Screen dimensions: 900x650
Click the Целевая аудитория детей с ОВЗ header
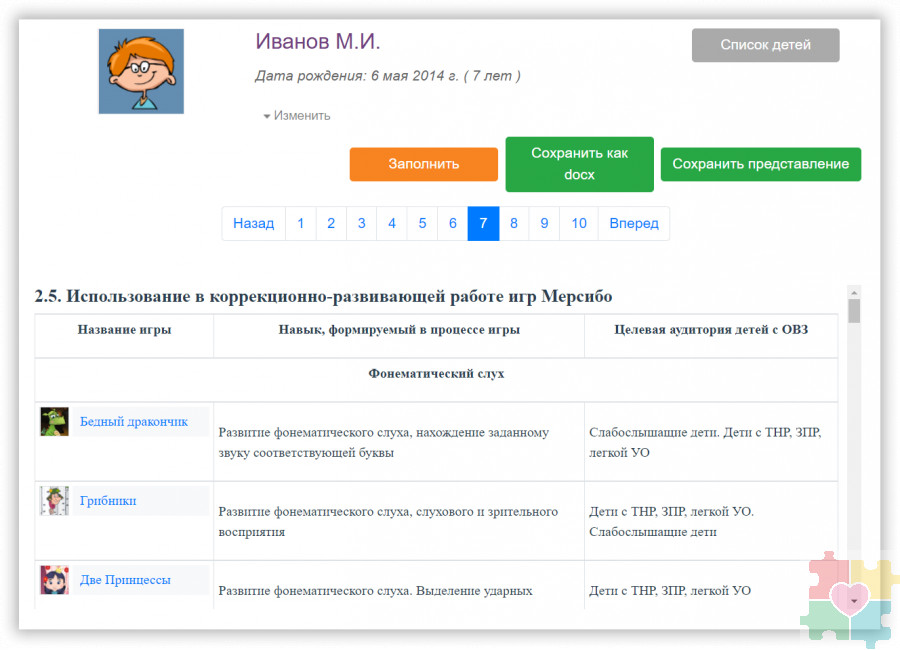click(x=711, y=330)
